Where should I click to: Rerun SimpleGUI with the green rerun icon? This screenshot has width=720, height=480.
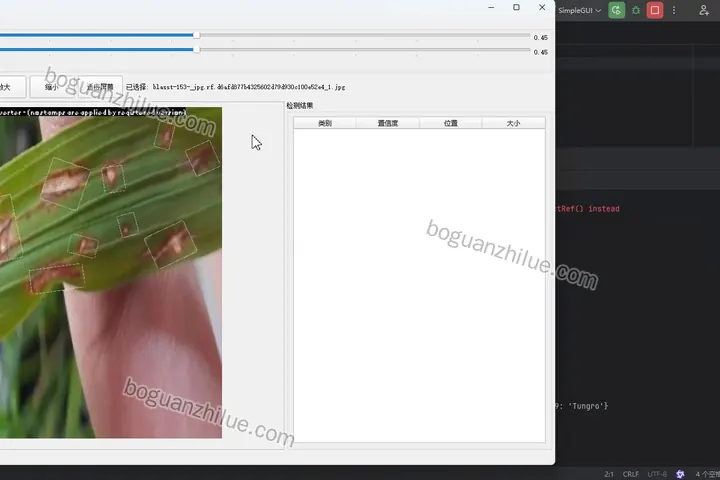point(616,10)
